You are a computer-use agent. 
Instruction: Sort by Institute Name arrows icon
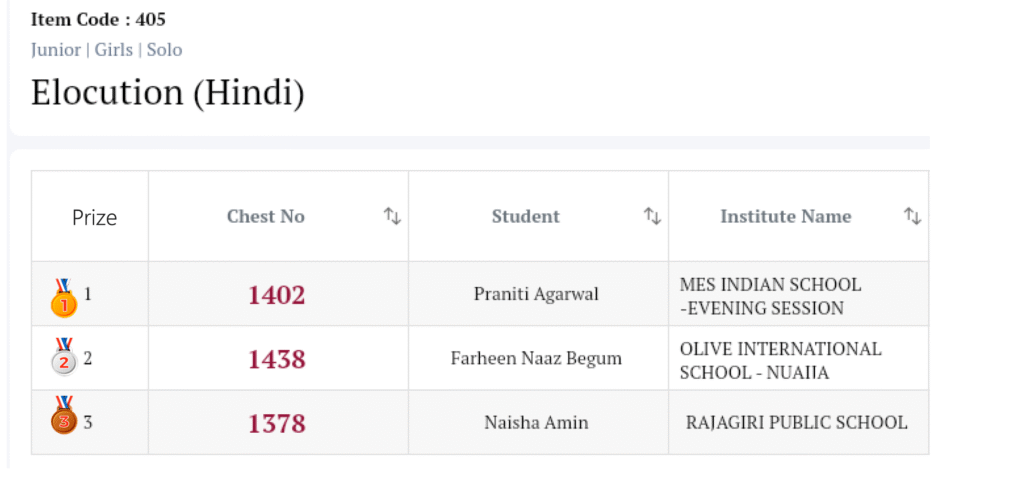tap(912, 216)
